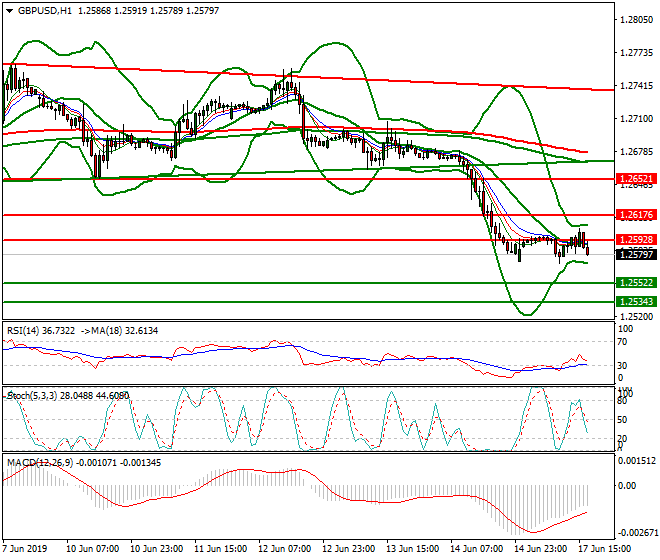Click the 1.27100 price scale value
Screen dimensions: 660x560
tap(636, 119)
